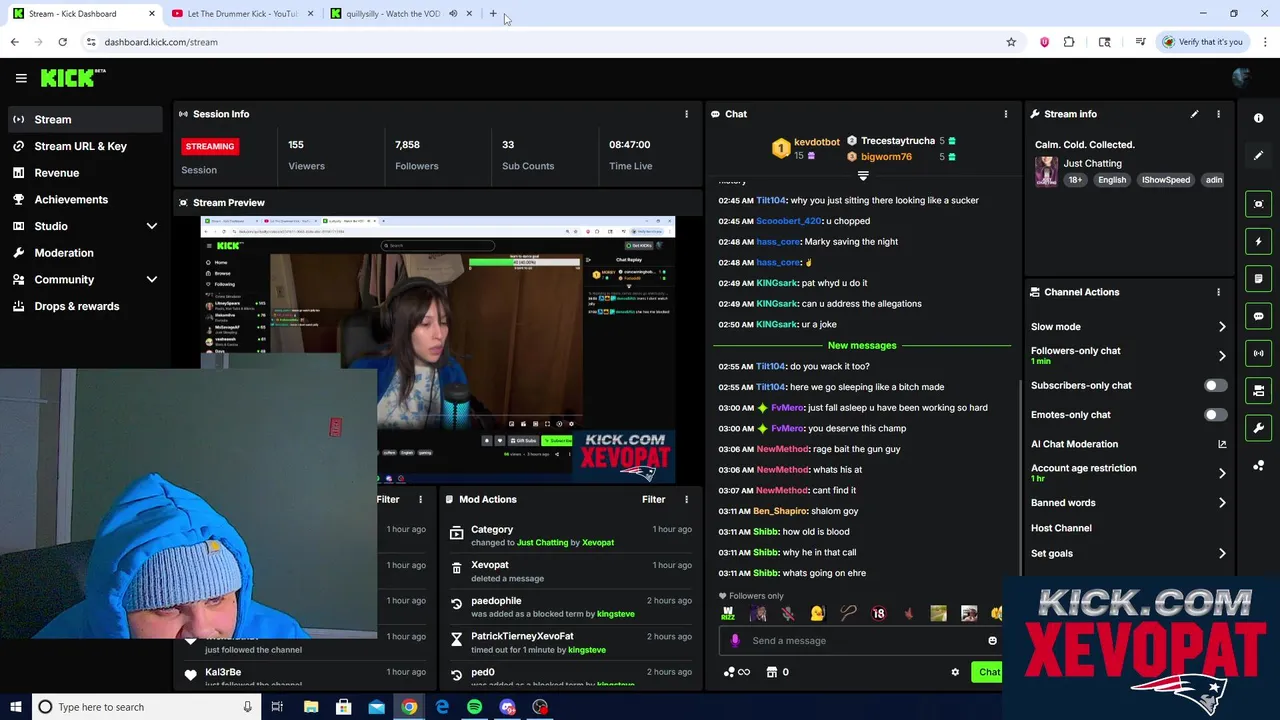Click the stream preview icon in right rail
This screenshot has height=720, width=1280.
coord(1258,204)
